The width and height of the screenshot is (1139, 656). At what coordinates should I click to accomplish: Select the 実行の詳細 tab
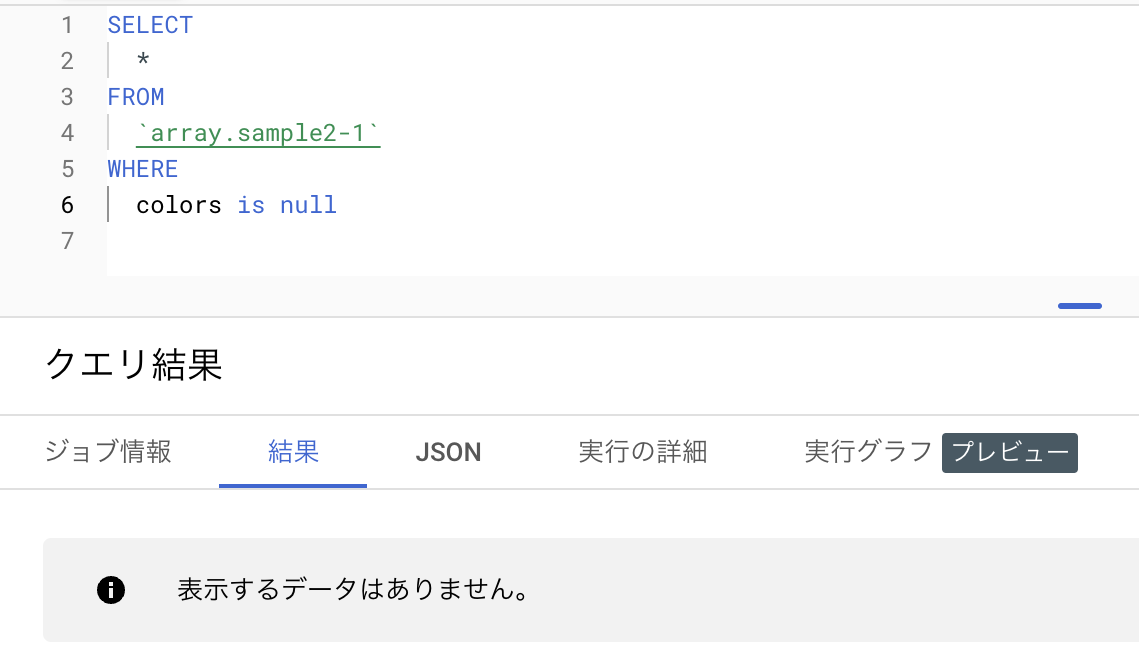(643, 451)
